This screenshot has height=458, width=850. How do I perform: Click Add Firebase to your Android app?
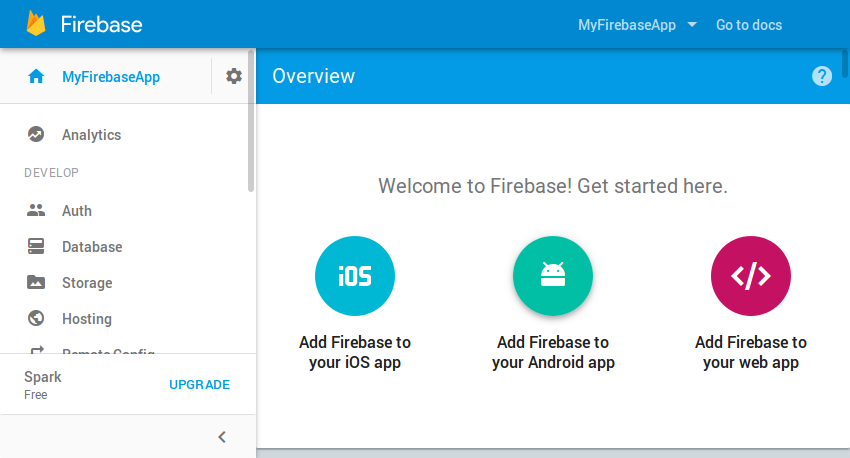(553, 352)
